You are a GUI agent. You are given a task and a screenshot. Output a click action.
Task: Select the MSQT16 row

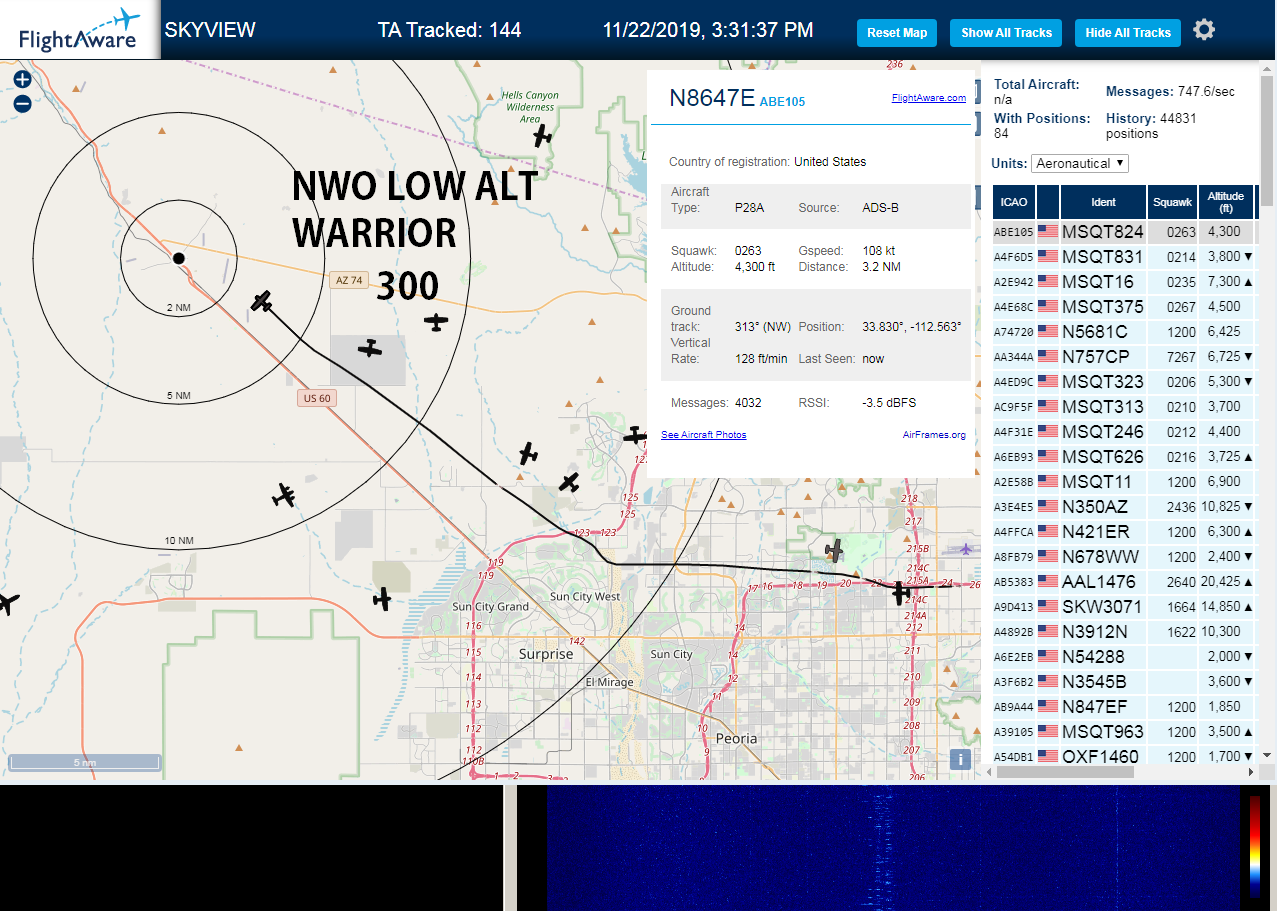(x=1123, y=281)
